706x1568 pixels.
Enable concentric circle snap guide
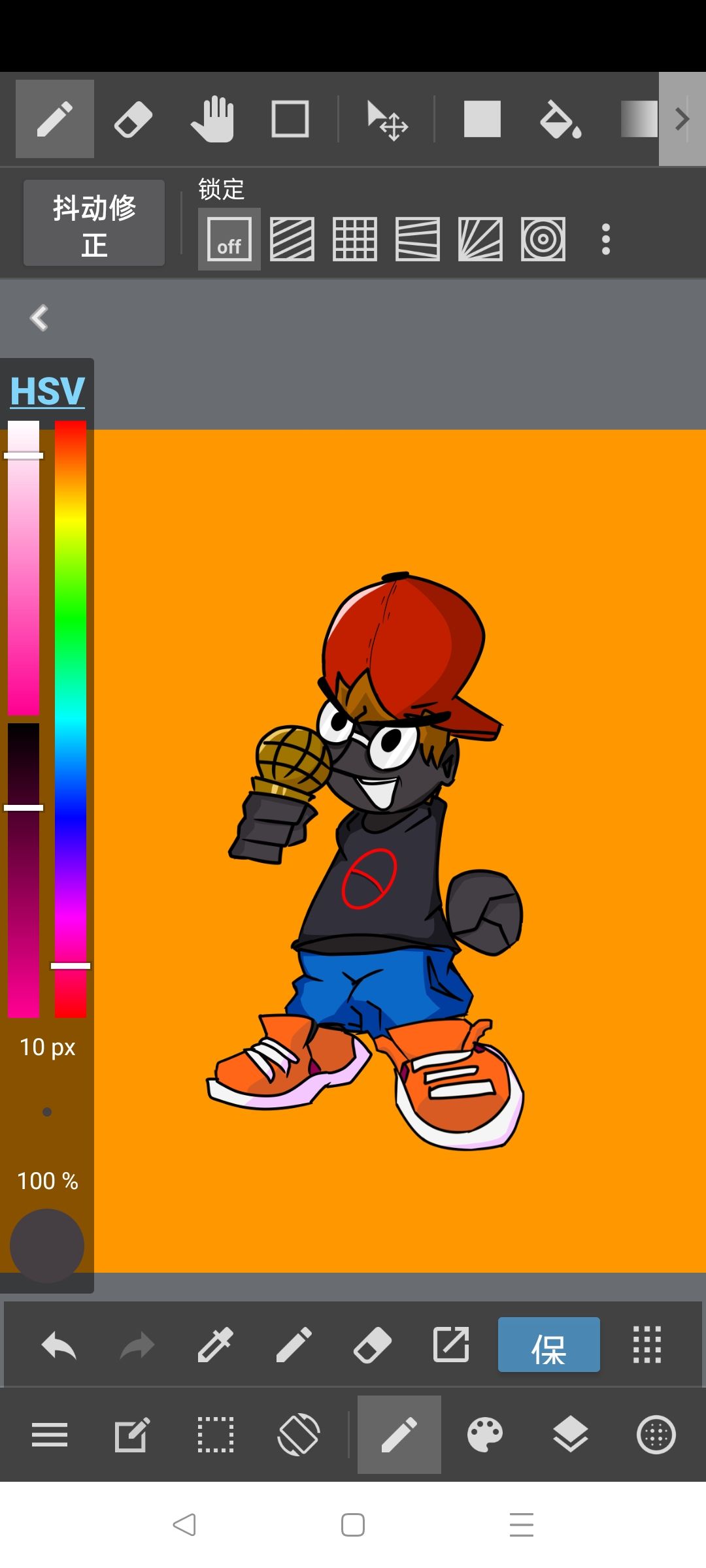[x=543, y=239]
